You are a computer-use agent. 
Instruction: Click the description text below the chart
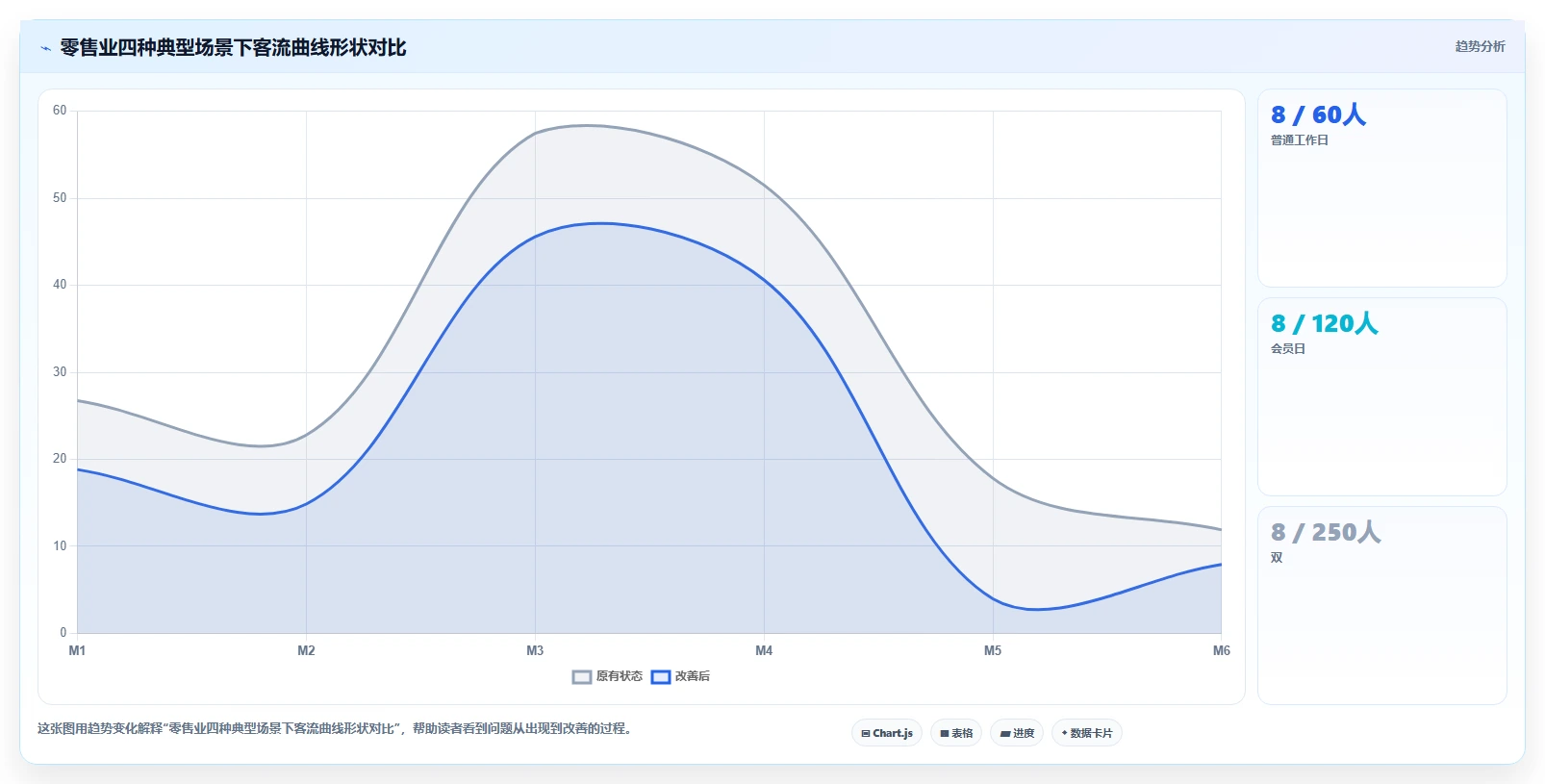336,729
